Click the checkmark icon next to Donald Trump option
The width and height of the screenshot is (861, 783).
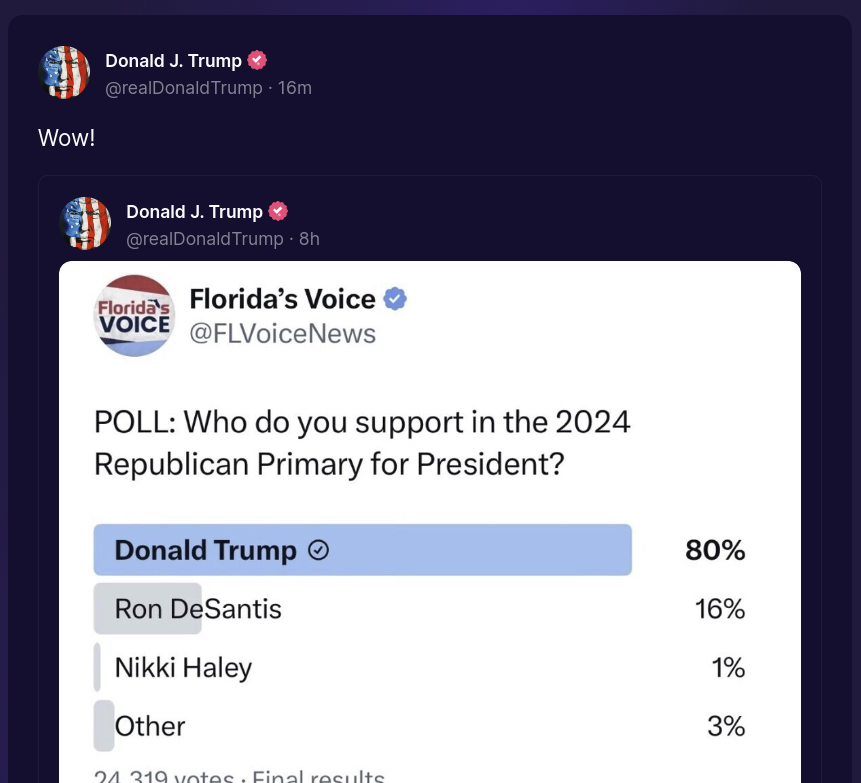click(318, 550)
